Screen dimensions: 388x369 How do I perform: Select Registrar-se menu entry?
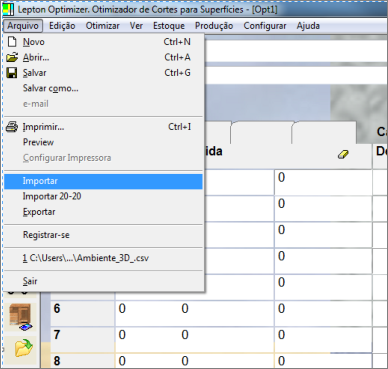point(103,235)
